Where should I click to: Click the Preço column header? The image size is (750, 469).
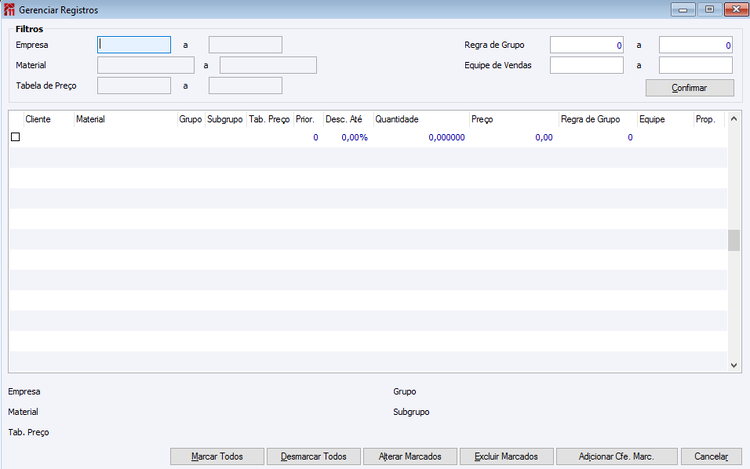[x=514, y=120]
